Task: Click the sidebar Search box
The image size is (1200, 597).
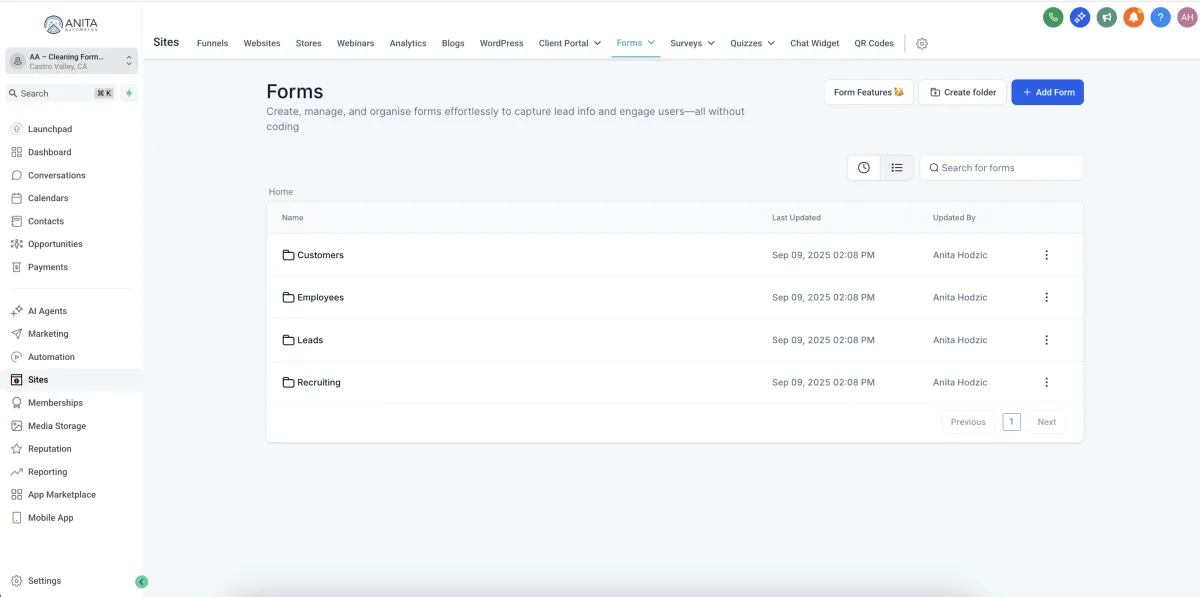Action: [x=61, y=93]
